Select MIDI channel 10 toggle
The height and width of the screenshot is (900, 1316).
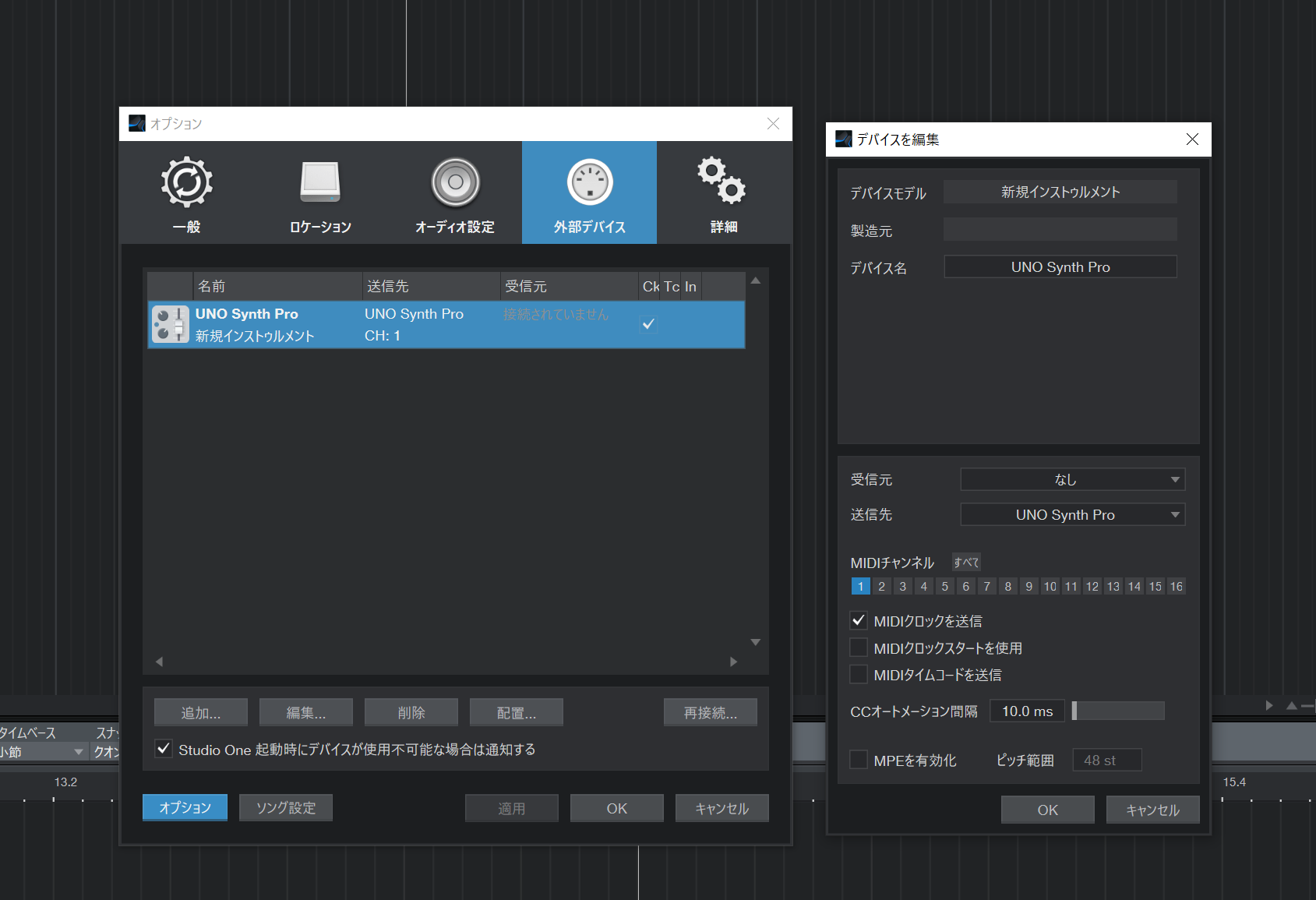click(x=1050, y=586)
